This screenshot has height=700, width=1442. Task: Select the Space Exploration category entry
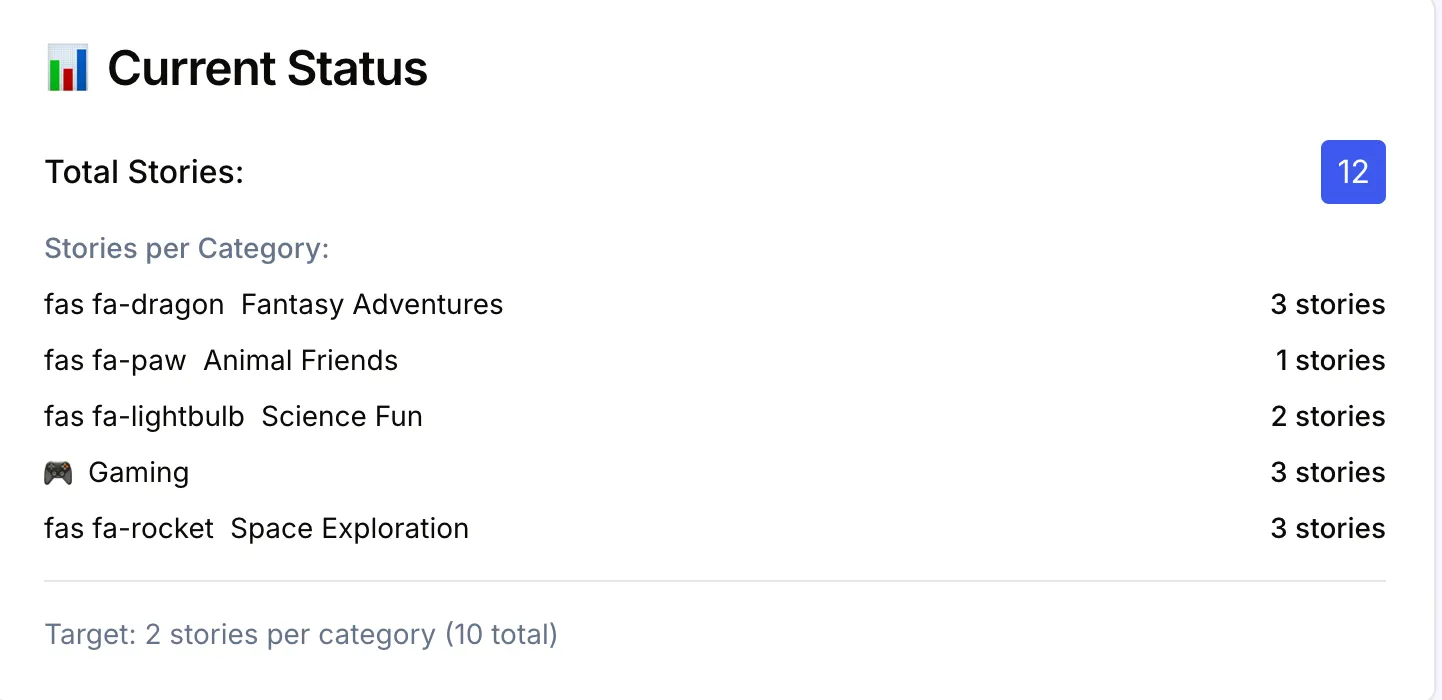(349, 528)
